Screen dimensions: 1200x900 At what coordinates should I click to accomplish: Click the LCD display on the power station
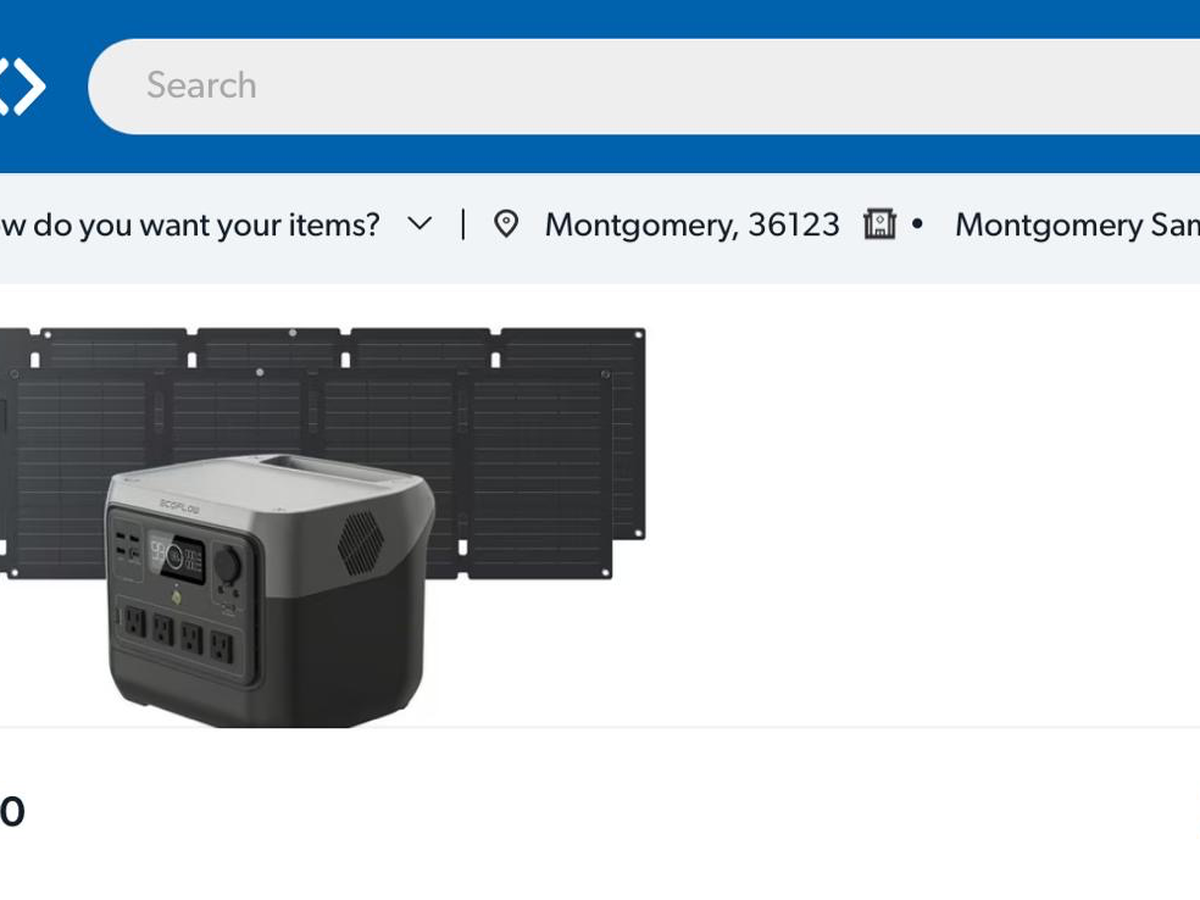[175, 558]
